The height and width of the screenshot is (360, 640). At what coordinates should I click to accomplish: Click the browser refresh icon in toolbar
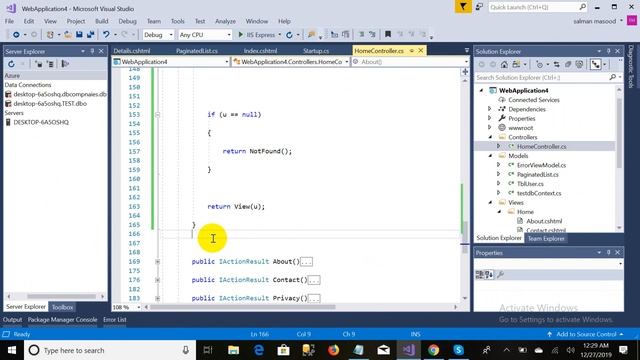pos(289,35)
